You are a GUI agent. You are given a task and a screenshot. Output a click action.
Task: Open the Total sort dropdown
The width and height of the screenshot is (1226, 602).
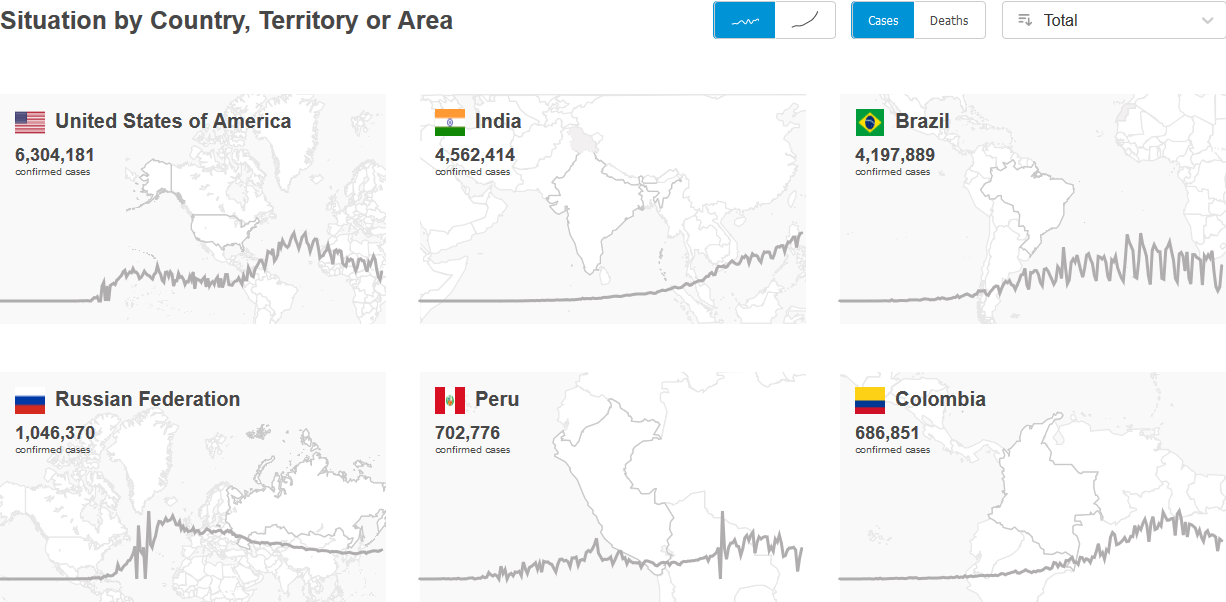1114,20
